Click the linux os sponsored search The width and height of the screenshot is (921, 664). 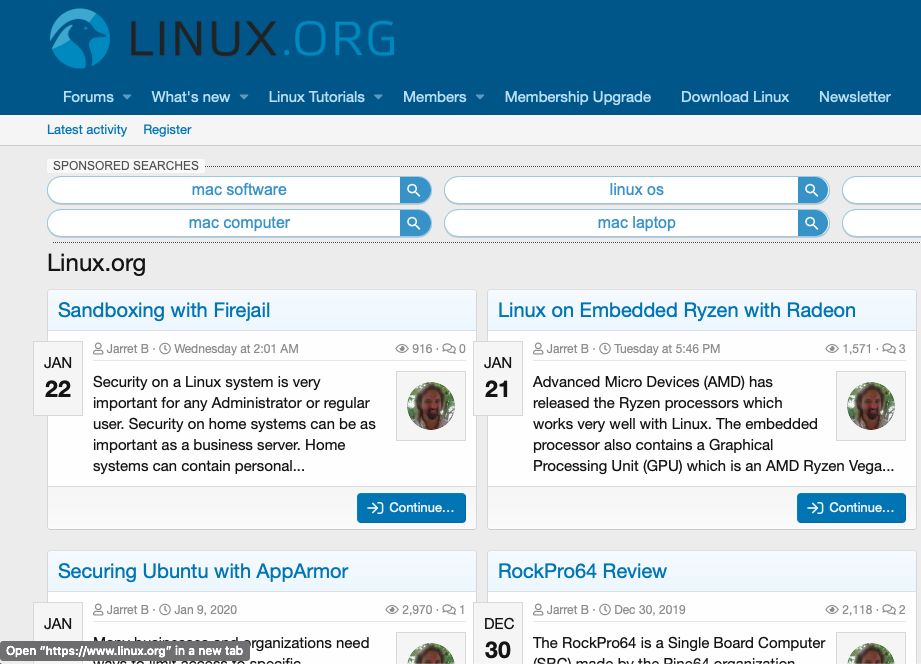(x=636, y=190)
